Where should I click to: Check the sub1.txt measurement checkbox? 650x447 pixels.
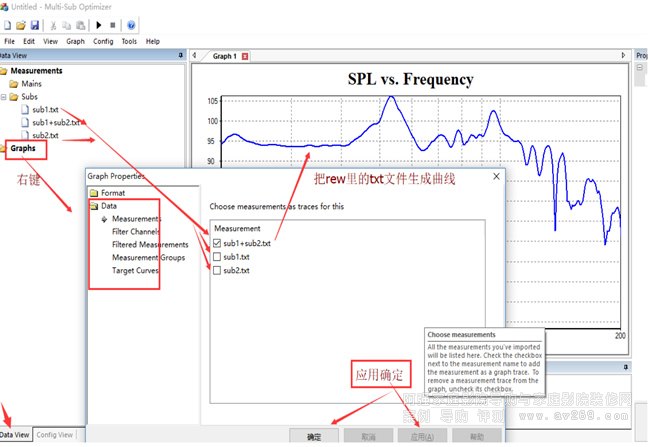click(216, 256)
